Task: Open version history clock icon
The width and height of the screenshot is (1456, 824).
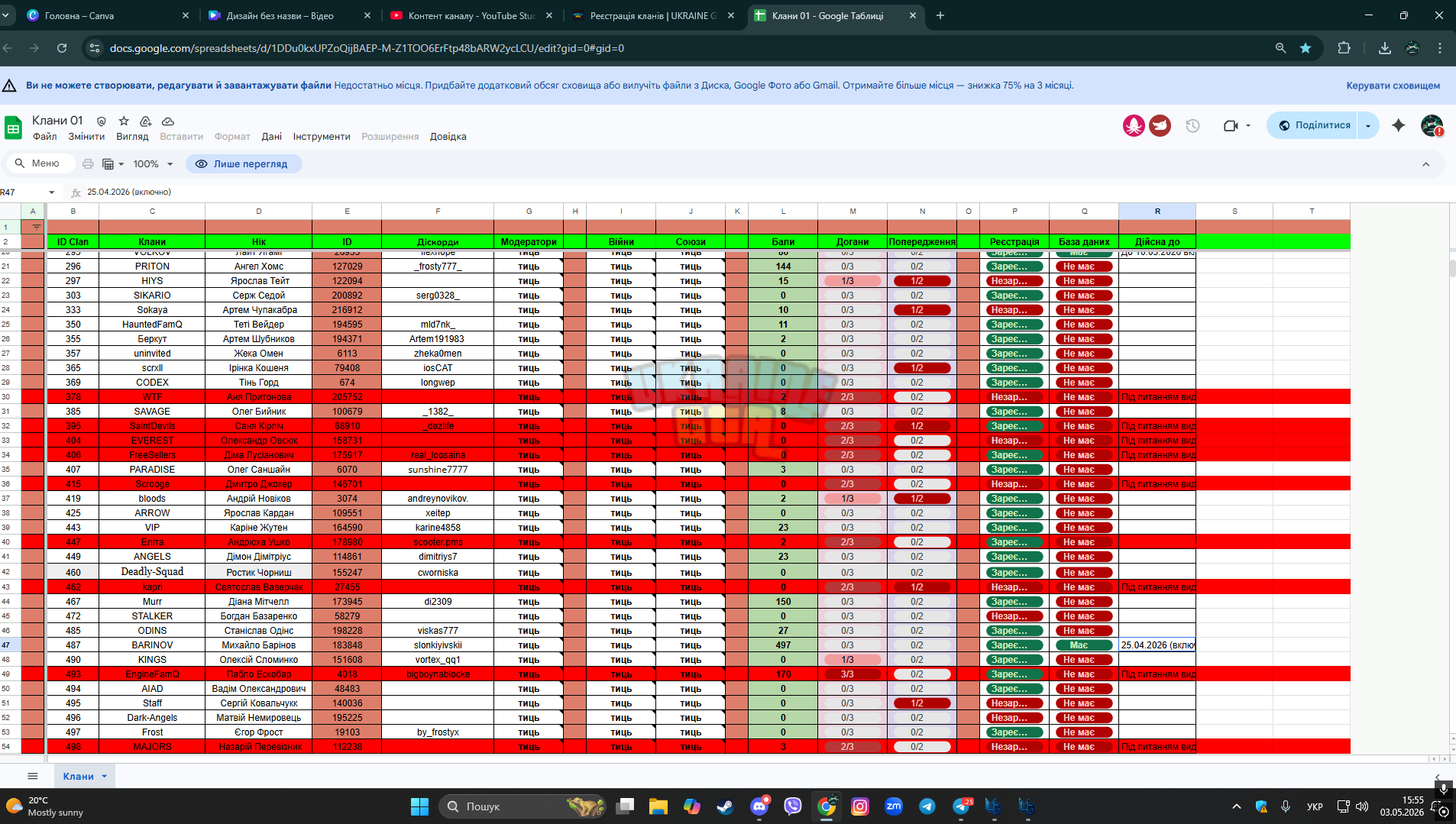Action: pyautogui.click(x=1192, y=125)
